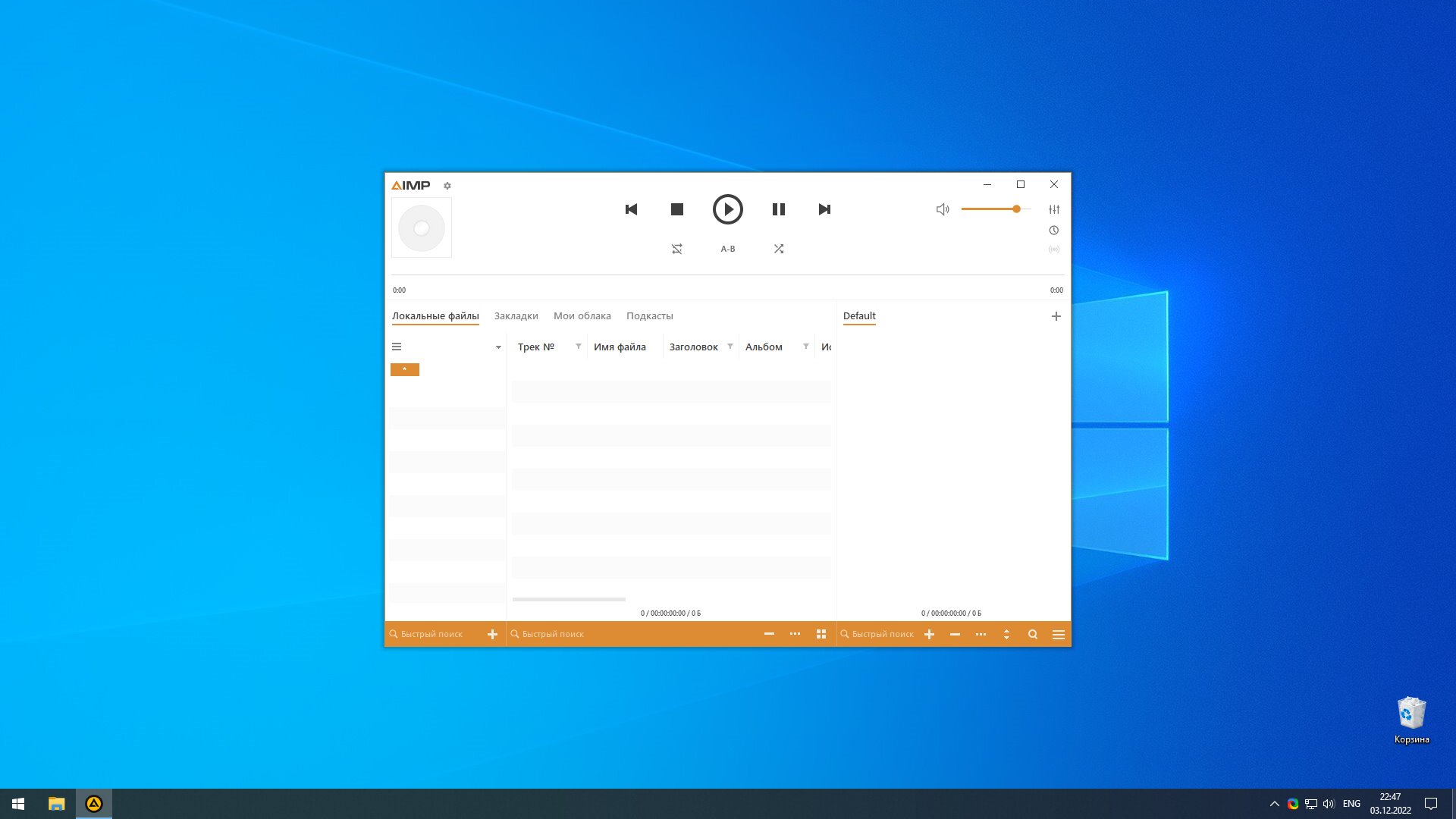This screenshot has height=819, width=1456.
Task: Toggle repeat mode
Action: click(x=677, y=249)
